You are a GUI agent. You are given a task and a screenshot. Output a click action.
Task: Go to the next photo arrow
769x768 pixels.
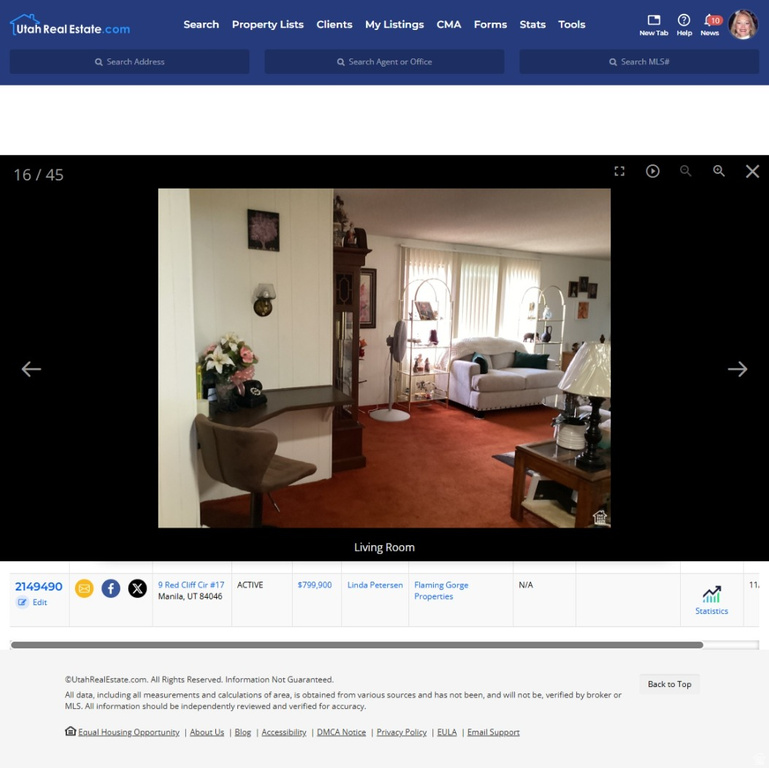(737, 369)
